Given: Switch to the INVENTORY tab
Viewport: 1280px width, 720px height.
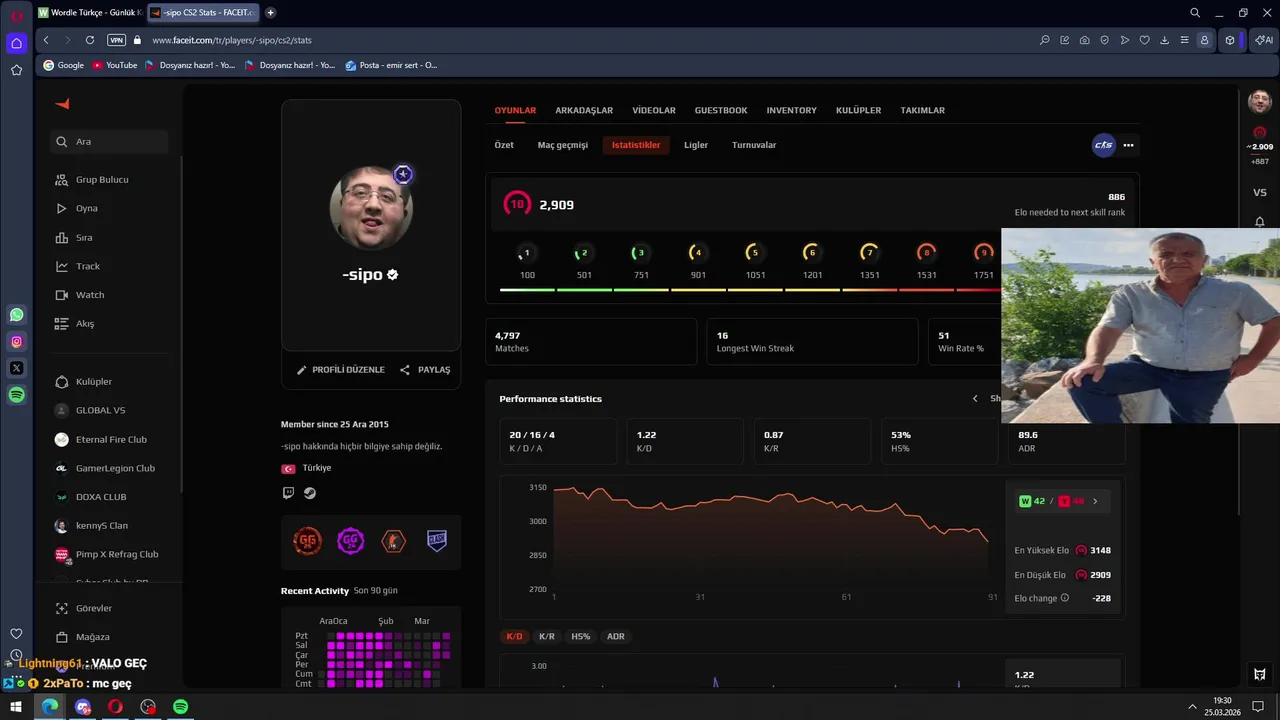Looking at the screenshot, I should (791, 110).
